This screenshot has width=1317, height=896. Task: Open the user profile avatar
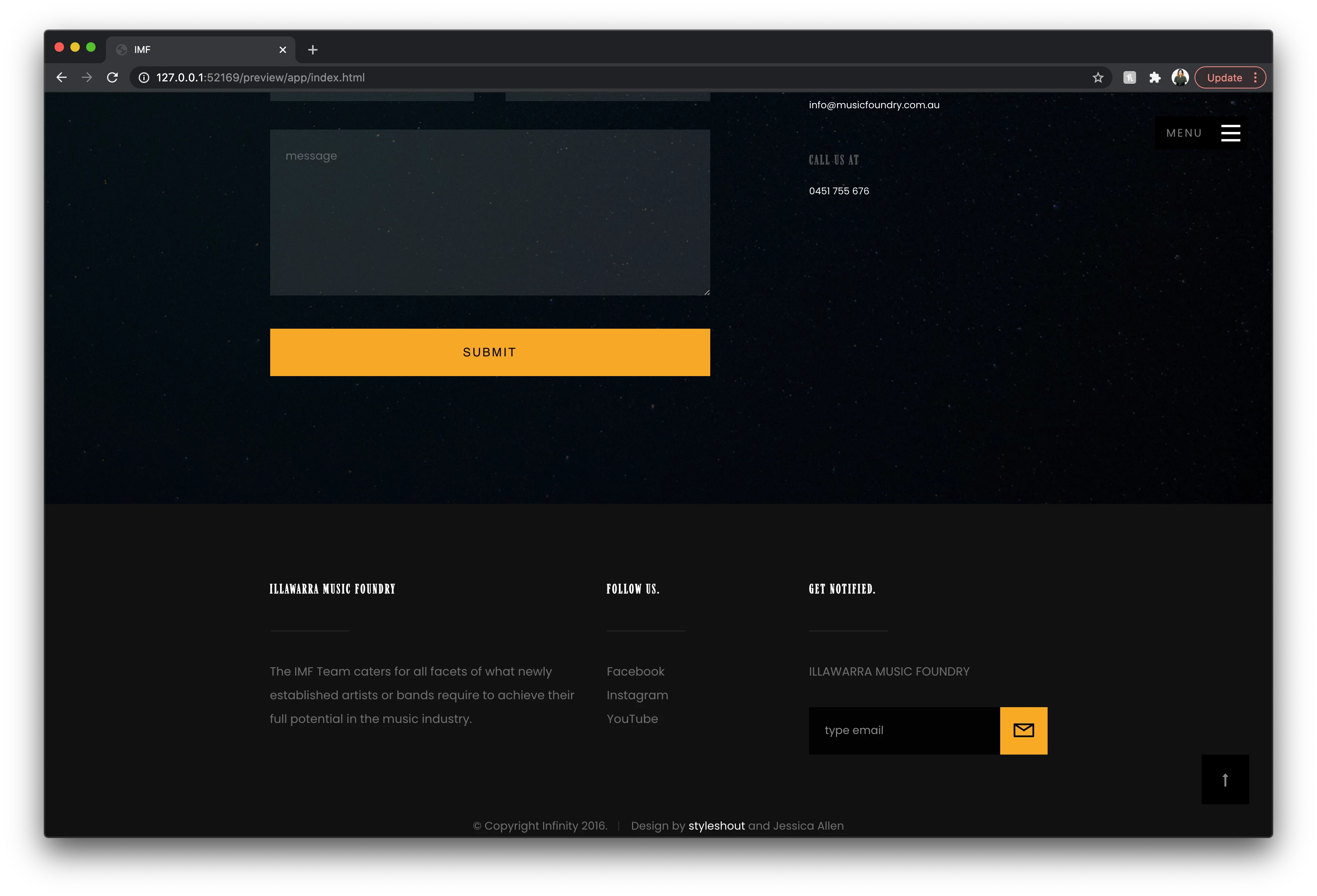pyautogui.click(x=1180, y=78)
